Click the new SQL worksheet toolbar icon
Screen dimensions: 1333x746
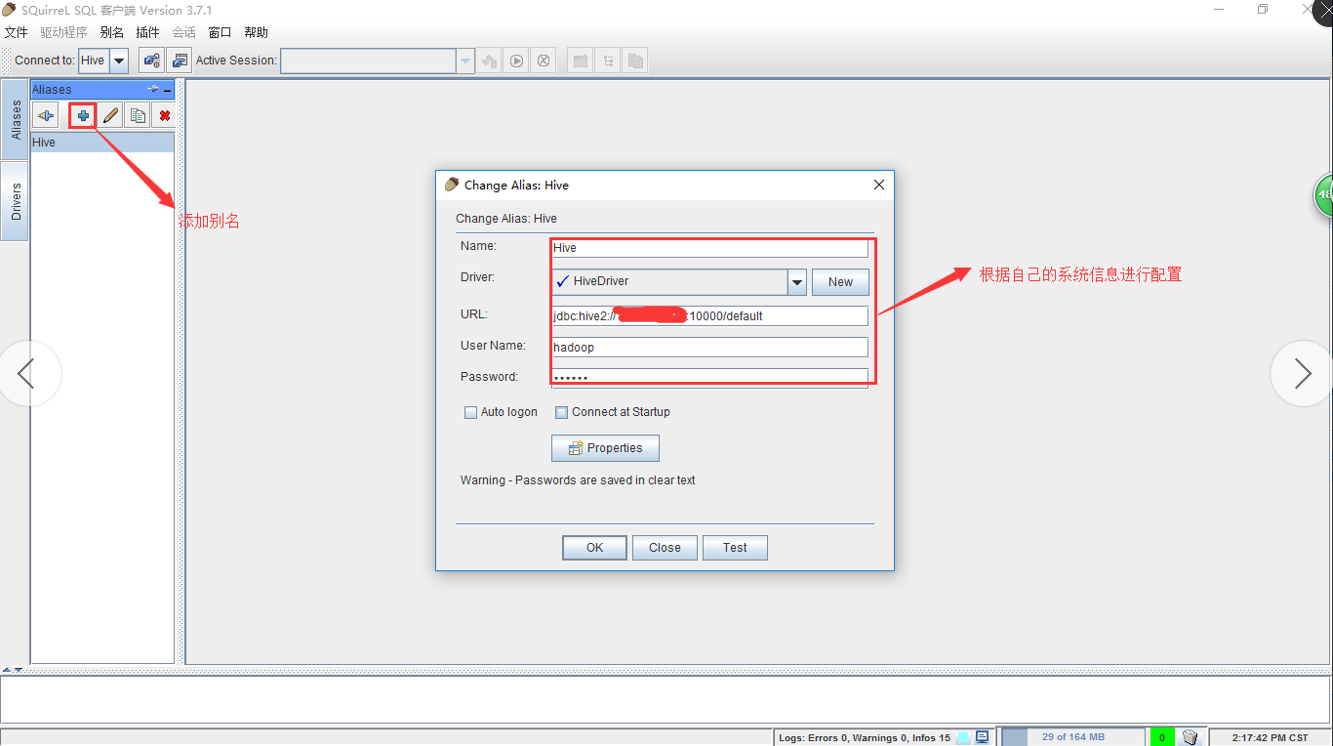(580, 61)
